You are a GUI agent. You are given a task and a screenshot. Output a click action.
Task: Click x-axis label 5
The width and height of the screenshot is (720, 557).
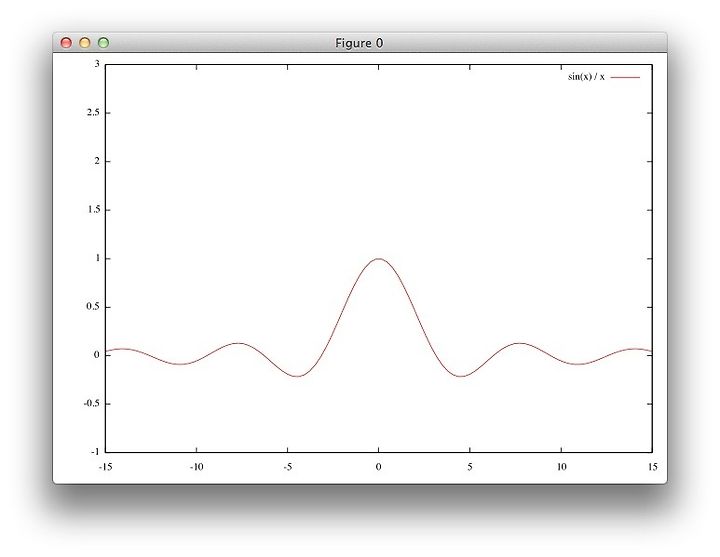(470, 467)
